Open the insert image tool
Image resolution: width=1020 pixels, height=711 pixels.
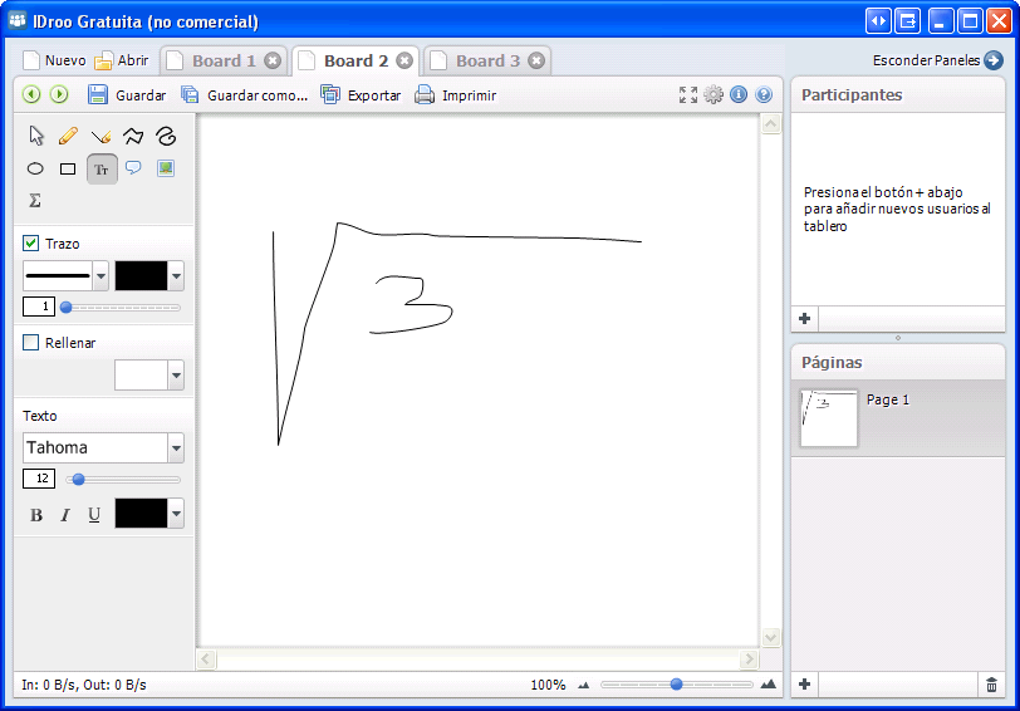click(x=166, y=168)
